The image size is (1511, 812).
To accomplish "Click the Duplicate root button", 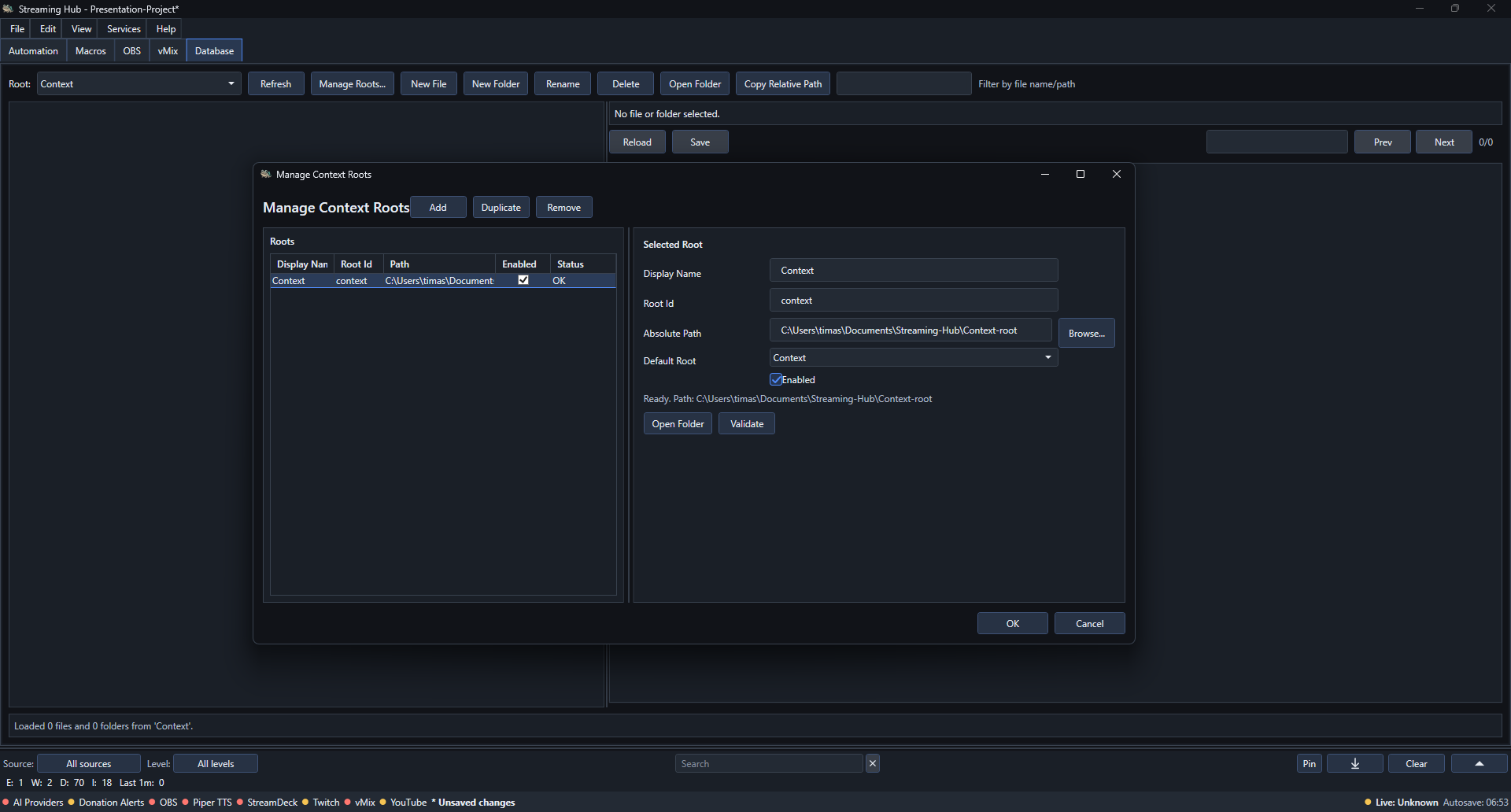I will pos(501,207).
